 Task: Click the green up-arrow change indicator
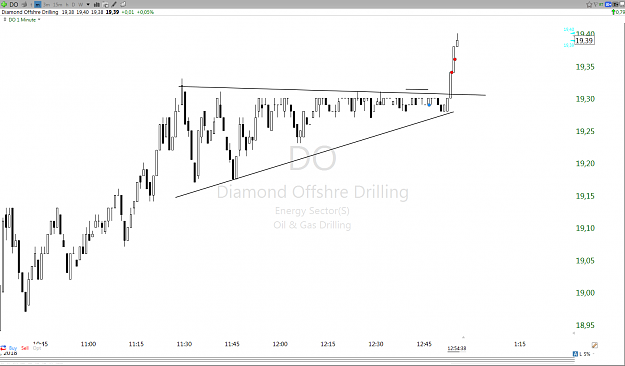[x=613, y=12]
